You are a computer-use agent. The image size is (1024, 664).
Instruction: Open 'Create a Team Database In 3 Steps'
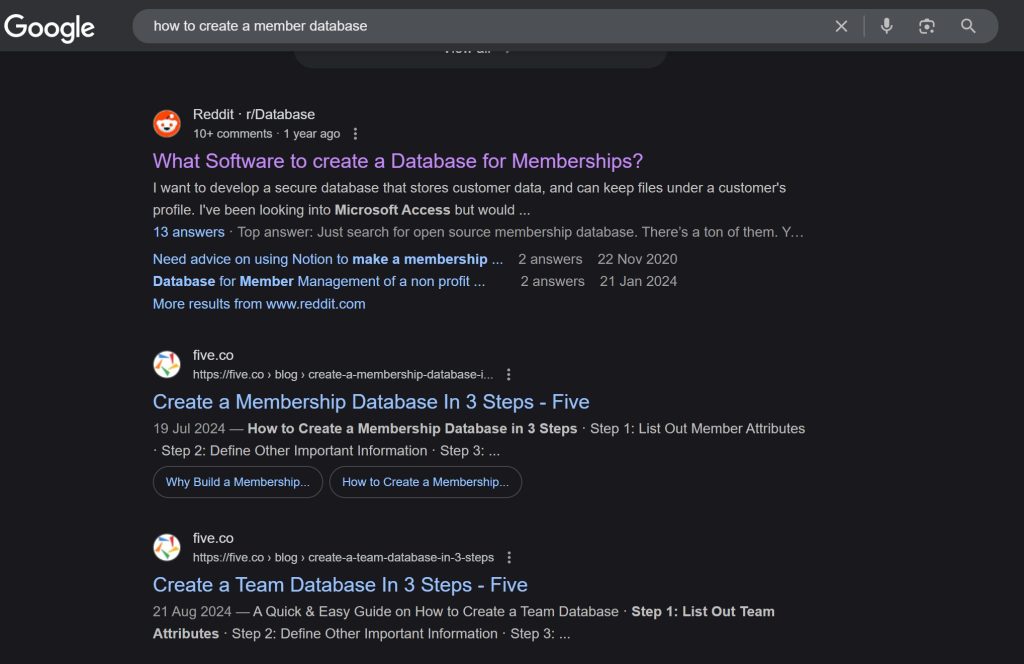[x=340, y=585]
